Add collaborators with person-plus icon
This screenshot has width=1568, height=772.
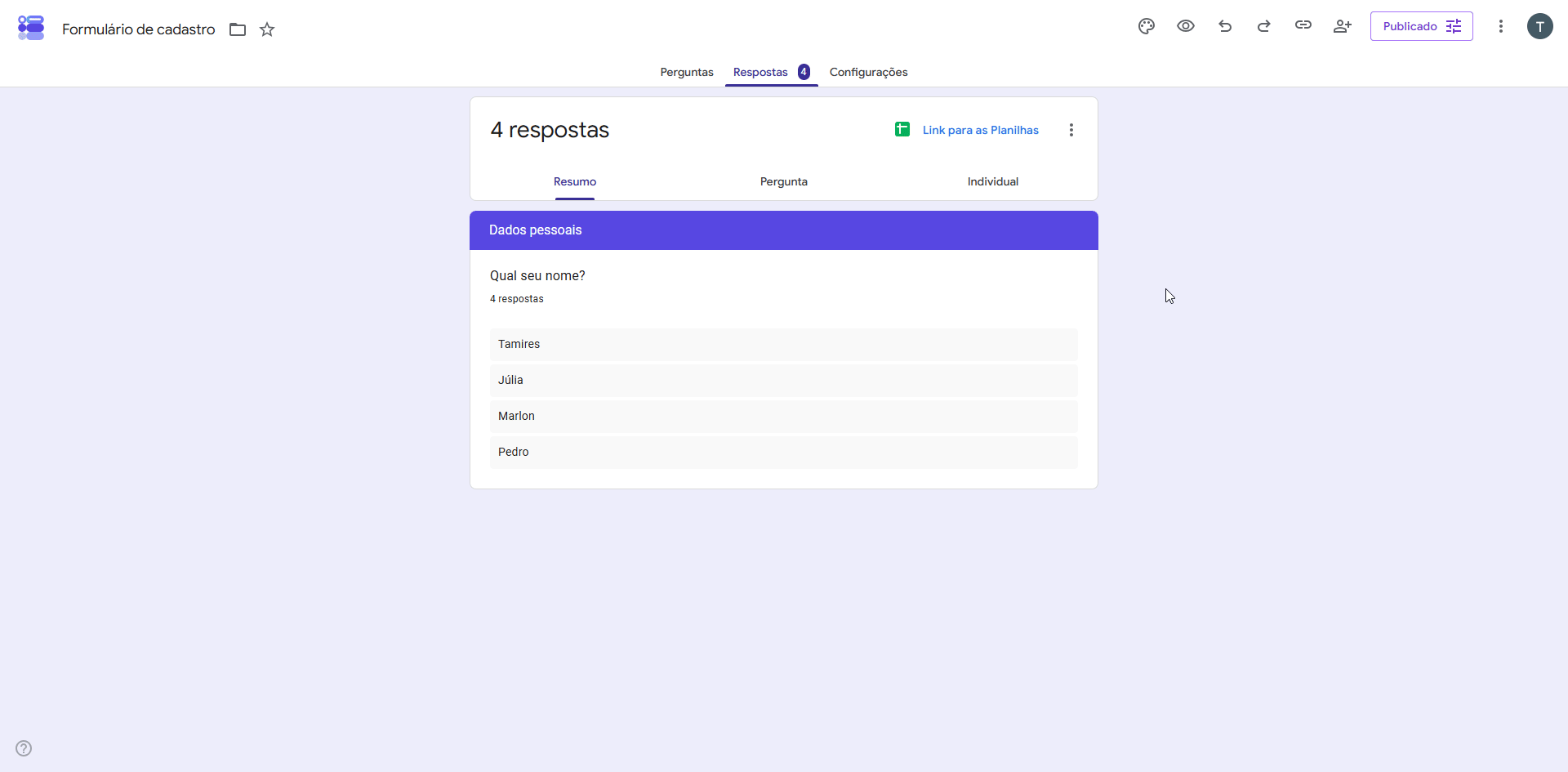pyautogui.click(x=1343, y=26)
